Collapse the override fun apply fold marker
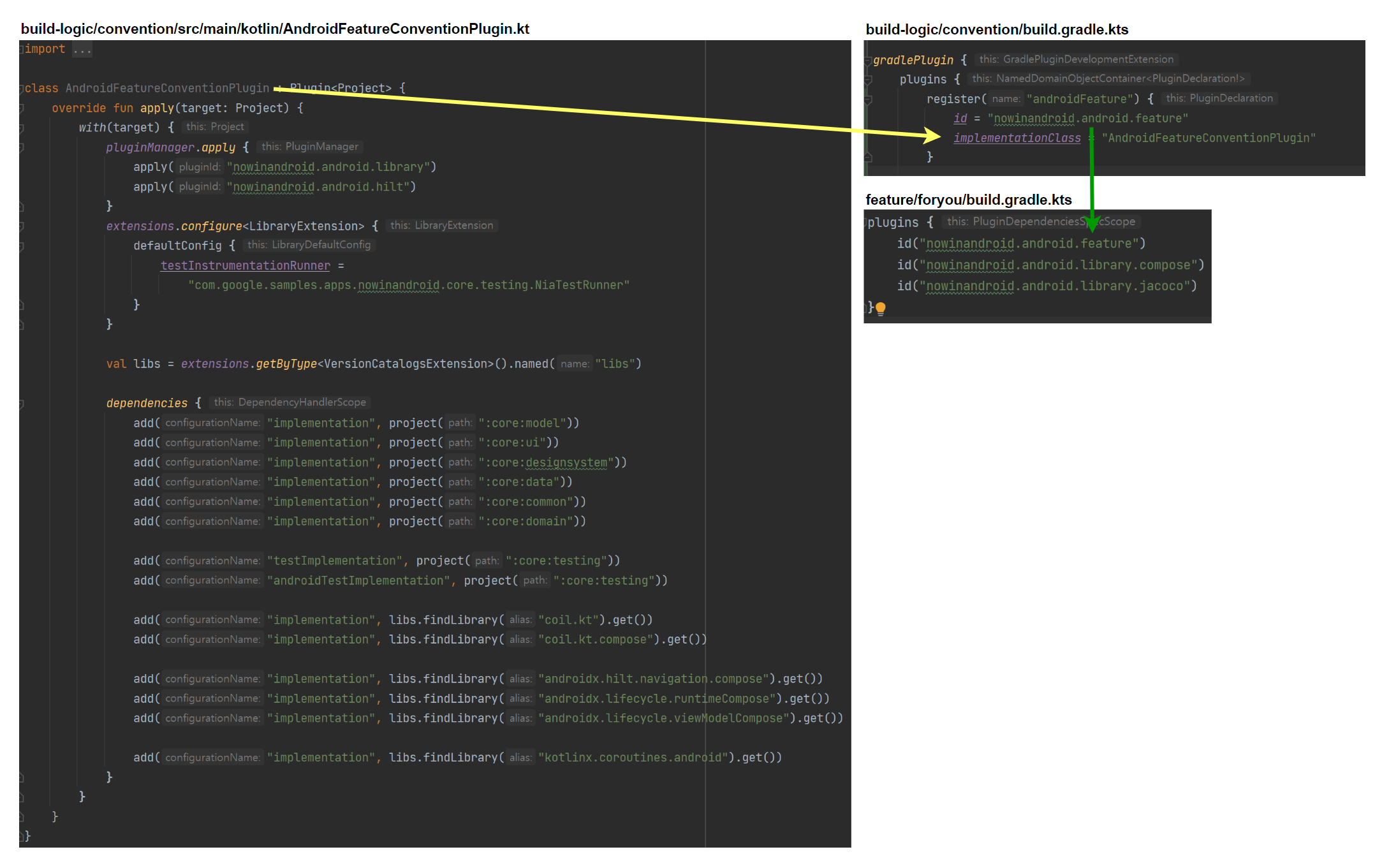The height and width of the screenshot is (868, 1389). (x=21, y=108)
